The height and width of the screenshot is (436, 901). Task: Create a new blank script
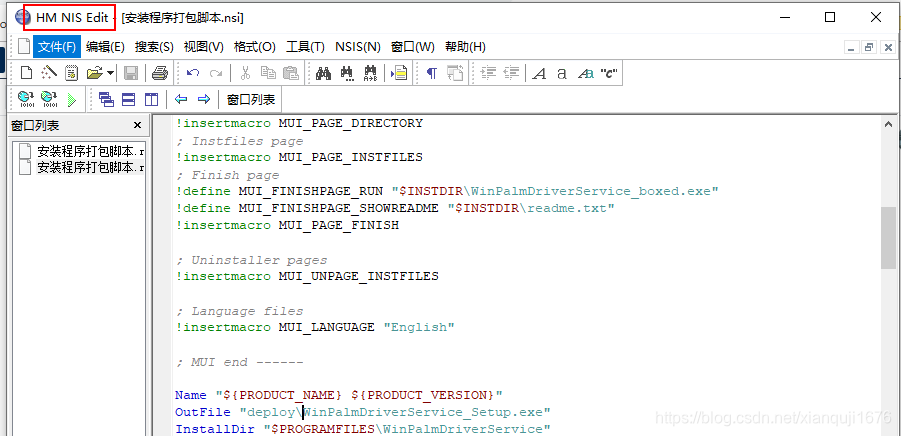26,73
